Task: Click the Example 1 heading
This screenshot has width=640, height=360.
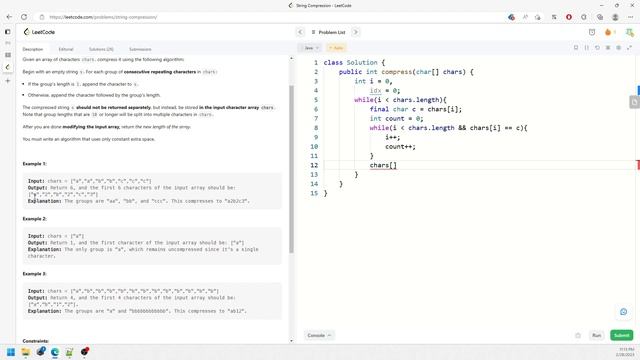Action: pos(35,164)
